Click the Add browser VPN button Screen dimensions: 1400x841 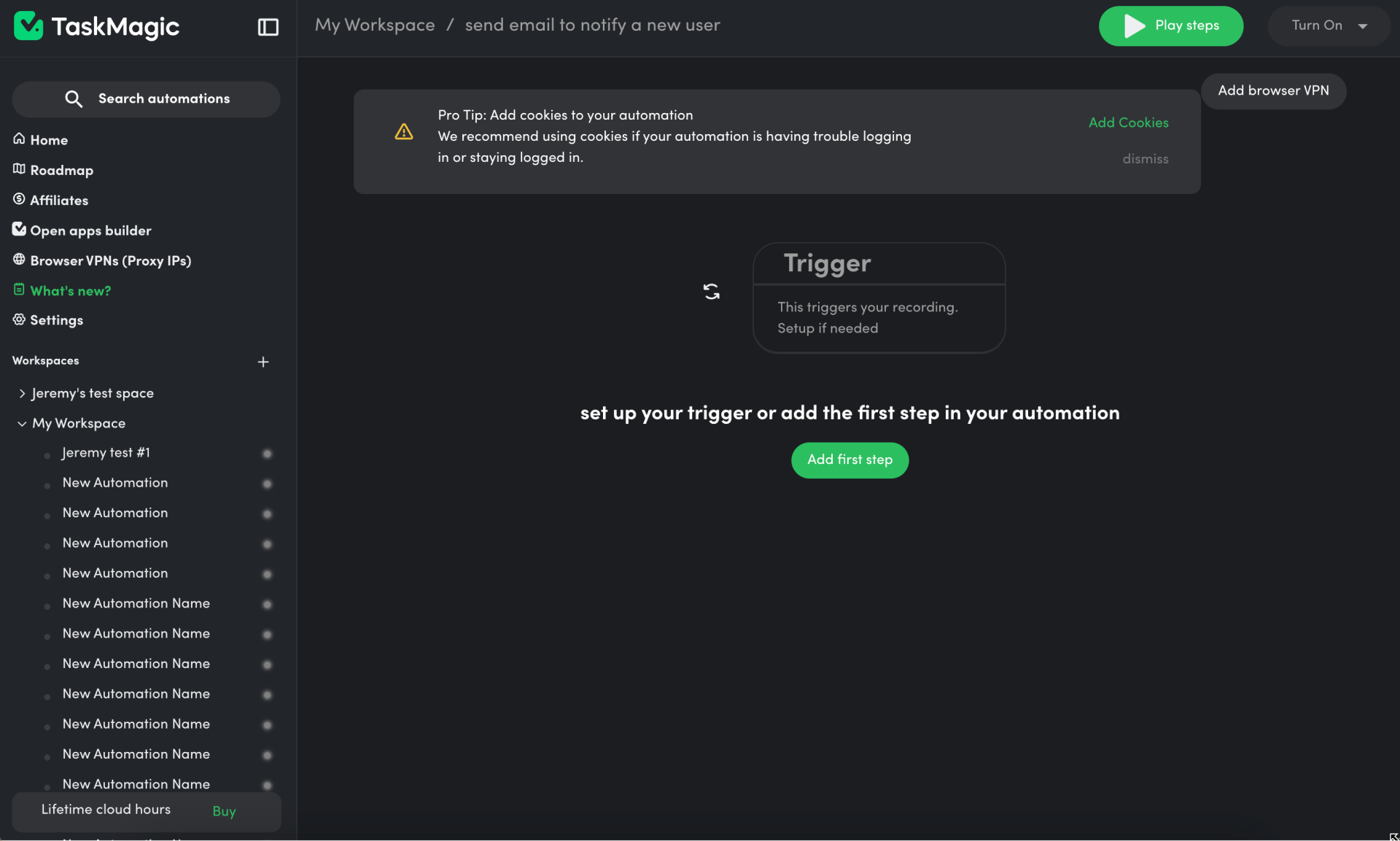coord(1274,91)
